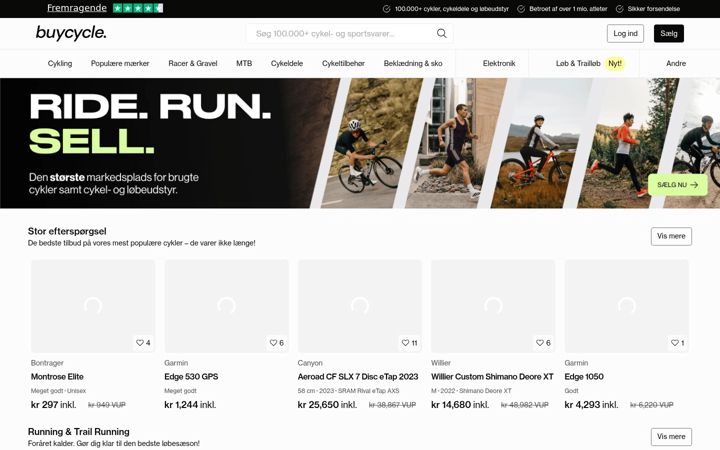720x450 pixels.
Task: Favorite the Willier Custom heart icon
Action: pos(540,343)
